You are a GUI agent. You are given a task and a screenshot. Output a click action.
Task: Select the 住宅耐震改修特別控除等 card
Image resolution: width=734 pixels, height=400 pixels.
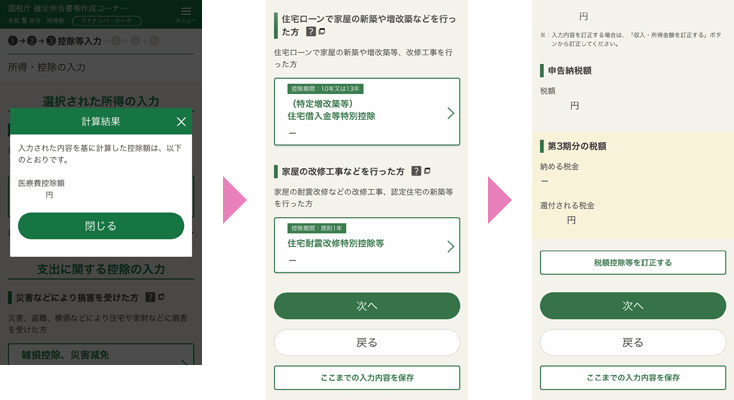[360, 245]
